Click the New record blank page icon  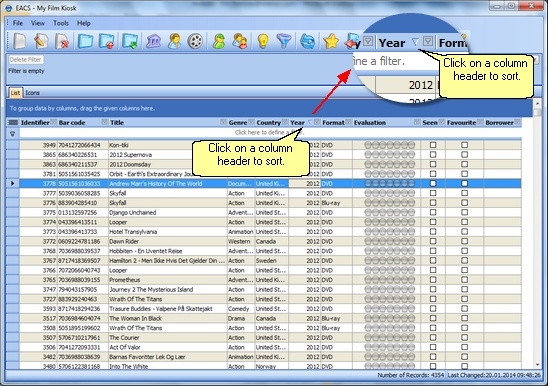pos(20,41)
